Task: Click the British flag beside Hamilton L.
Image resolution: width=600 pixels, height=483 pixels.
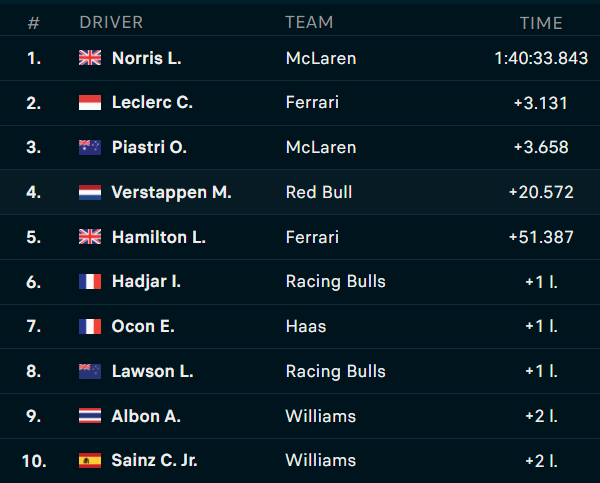Action: click(90, 237)
